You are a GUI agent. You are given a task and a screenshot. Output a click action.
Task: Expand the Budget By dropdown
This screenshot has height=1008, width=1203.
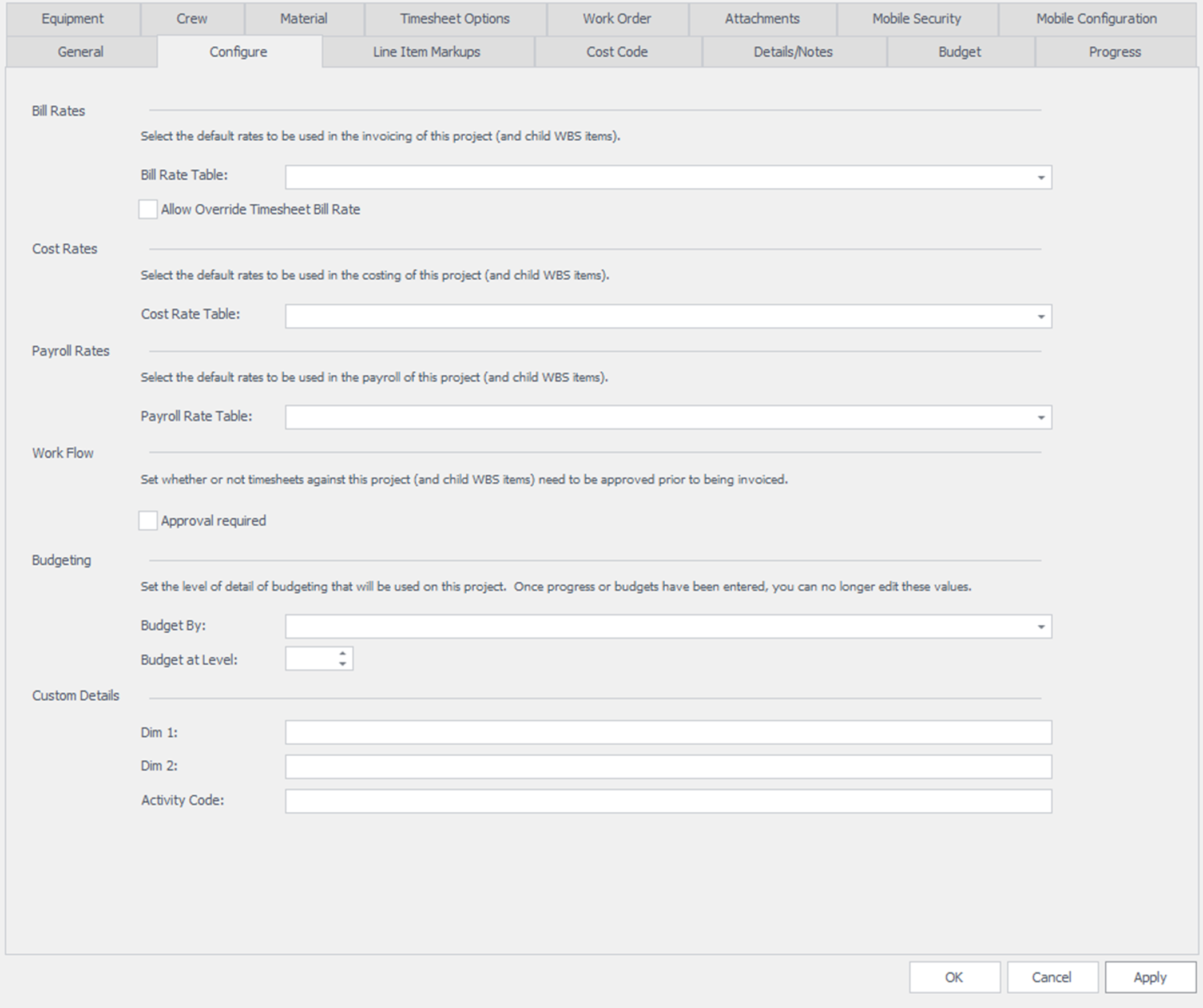(x=1041, y=627)
